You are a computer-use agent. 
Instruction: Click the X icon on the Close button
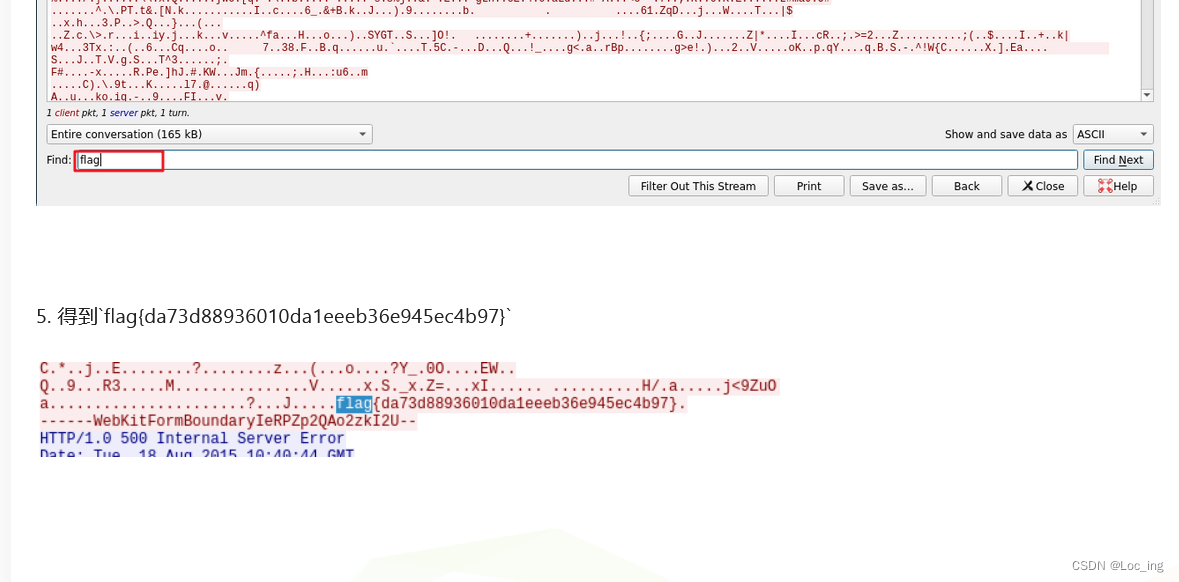point(1027,185)
